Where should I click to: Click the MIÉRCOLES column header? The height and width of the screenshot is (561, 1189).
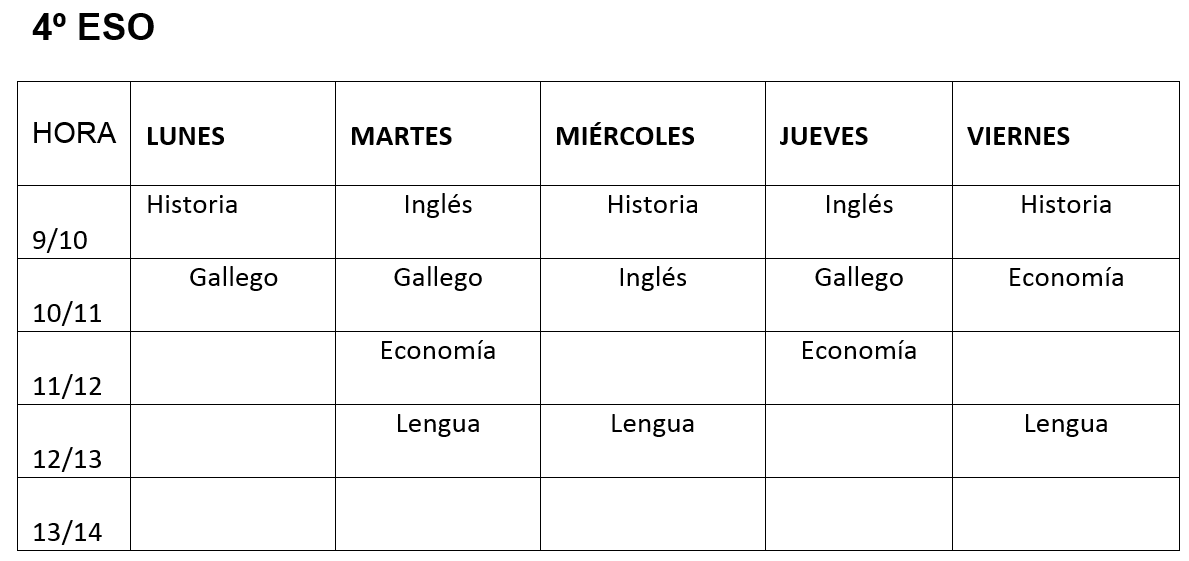pyautogui.click(x=625, y=136)
